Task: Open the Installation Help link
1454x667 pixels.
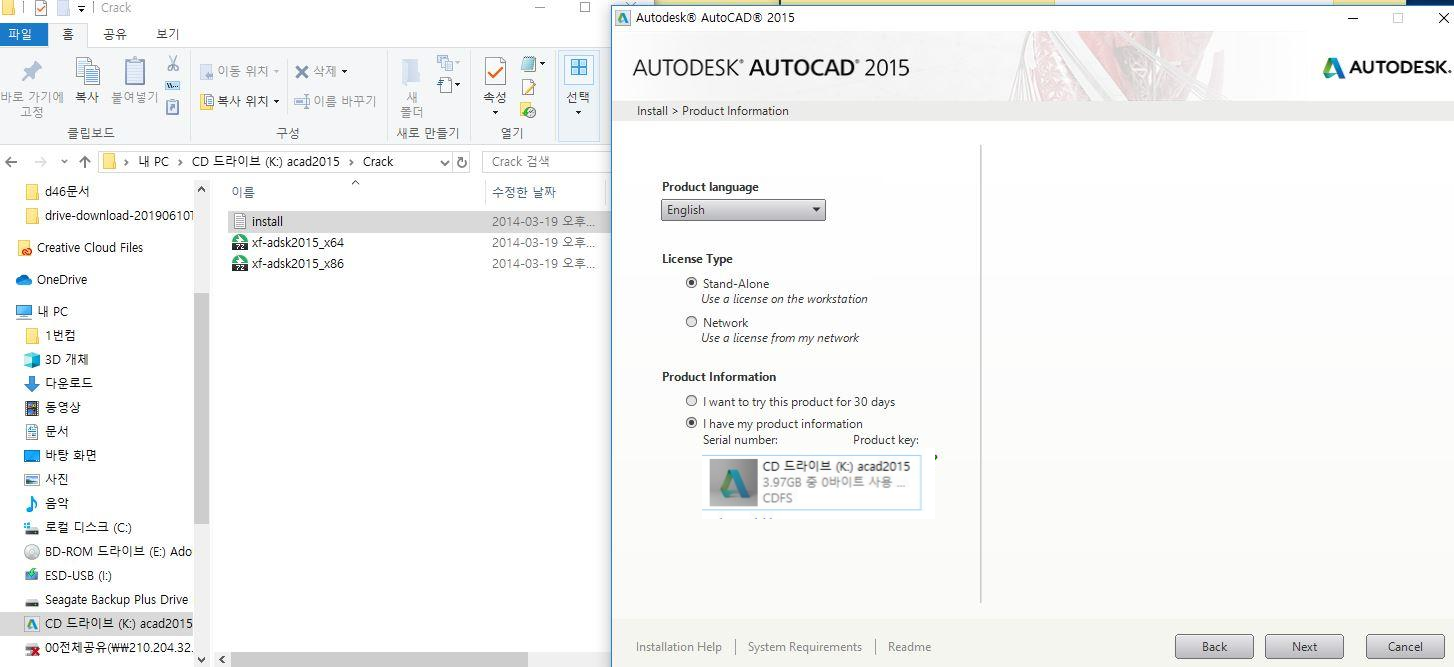Action: click(x=678, y=646)
